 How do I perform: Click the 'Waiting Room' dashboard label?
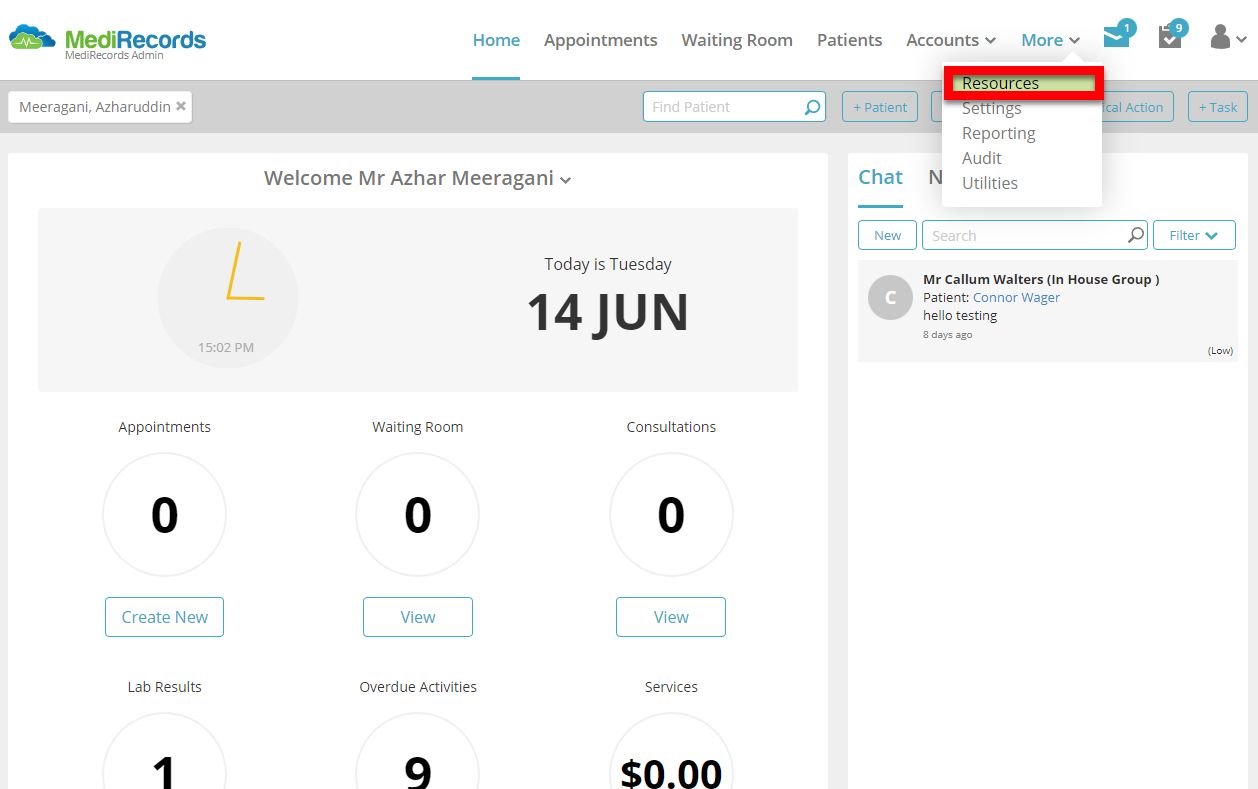point(418,427)
